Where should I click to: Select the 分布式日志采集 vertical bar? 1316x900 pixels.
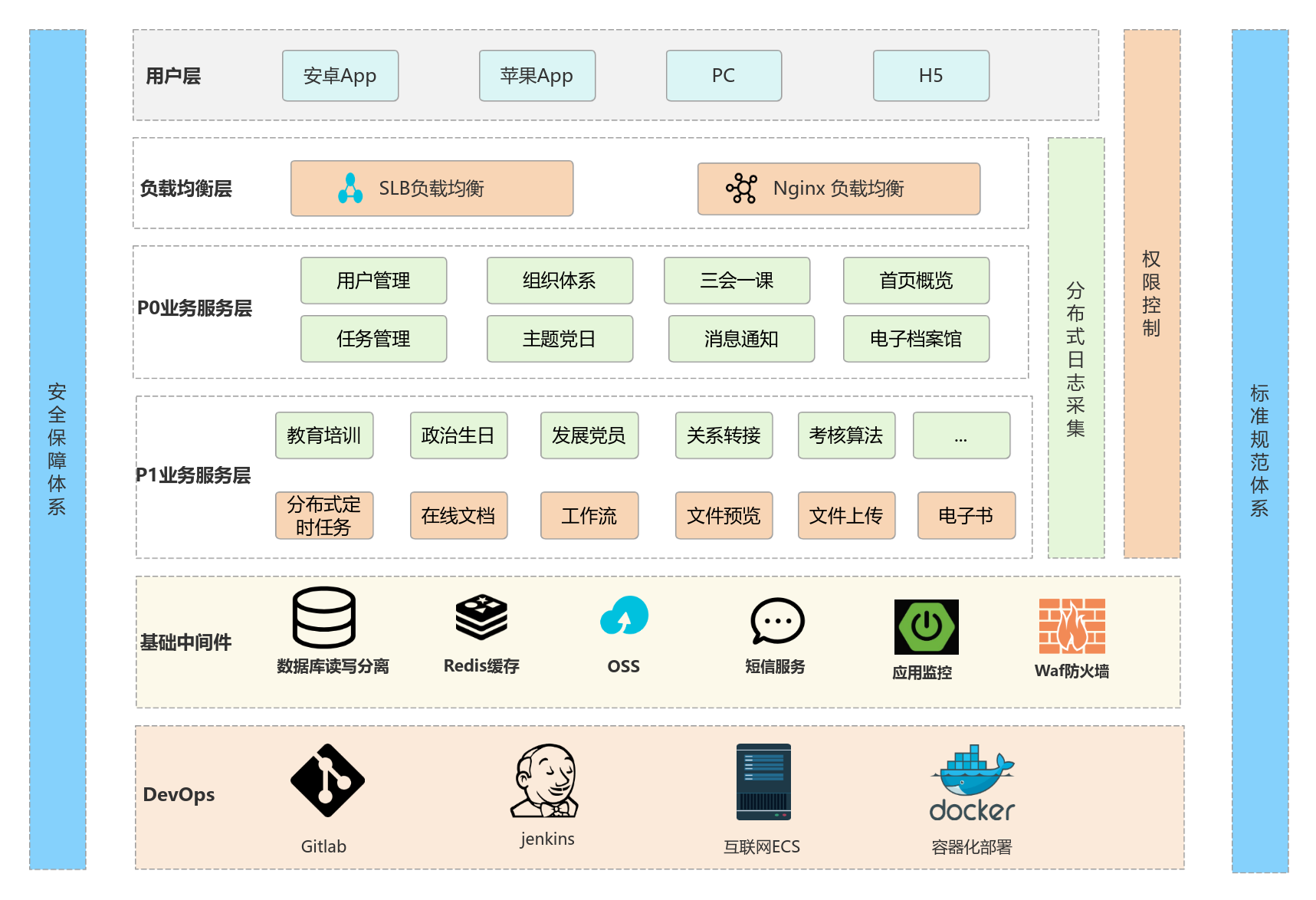[x=1076, y=348]
